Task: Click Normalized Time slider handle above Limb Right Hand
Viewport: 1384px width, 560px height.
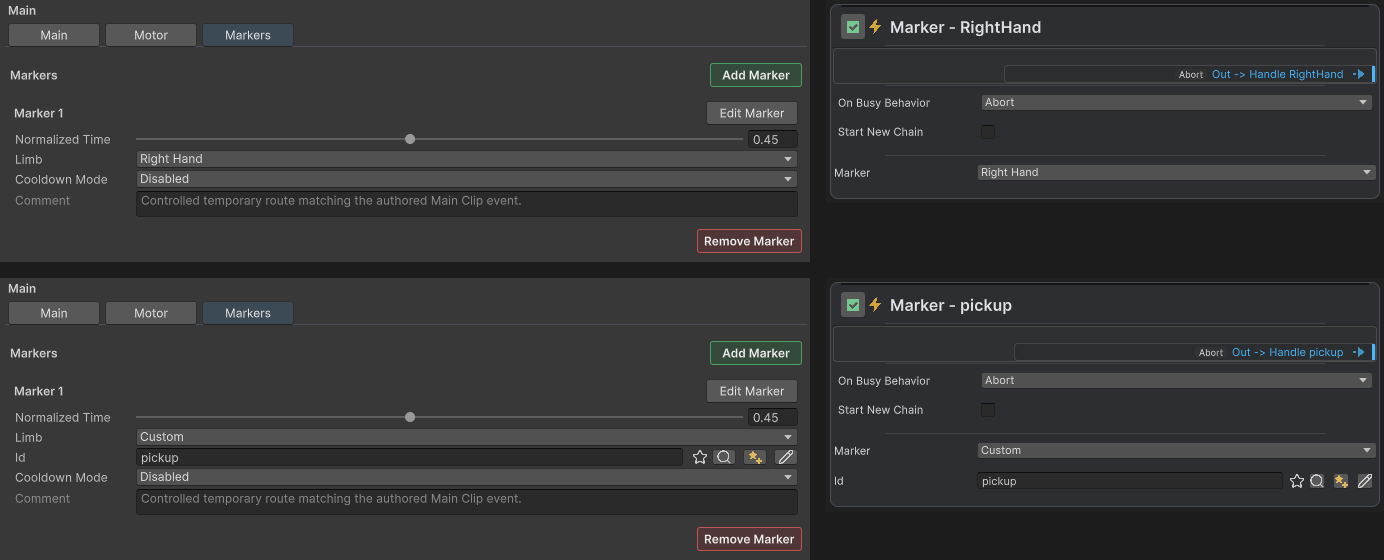Action: (410, 139)
